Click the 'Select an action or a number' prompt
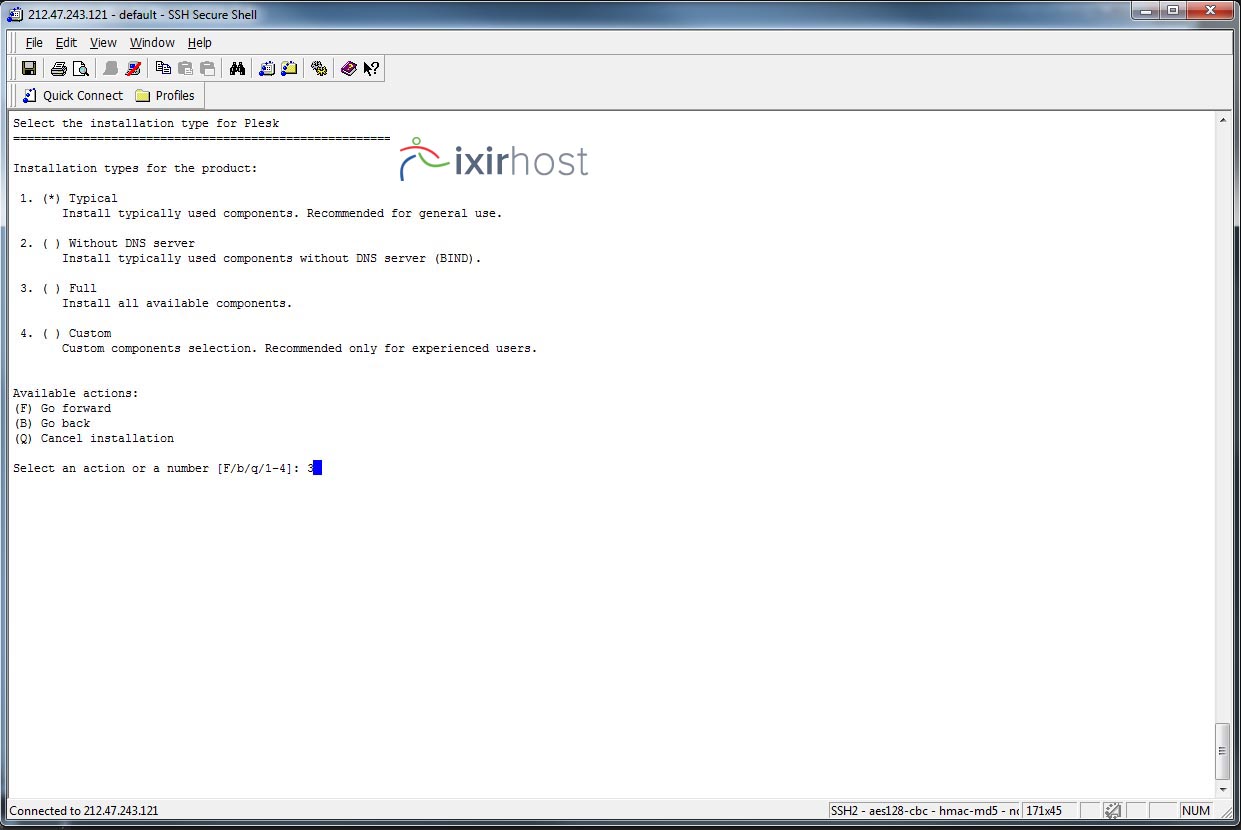Screen dimensions: 1241x830 pos(157,468)
